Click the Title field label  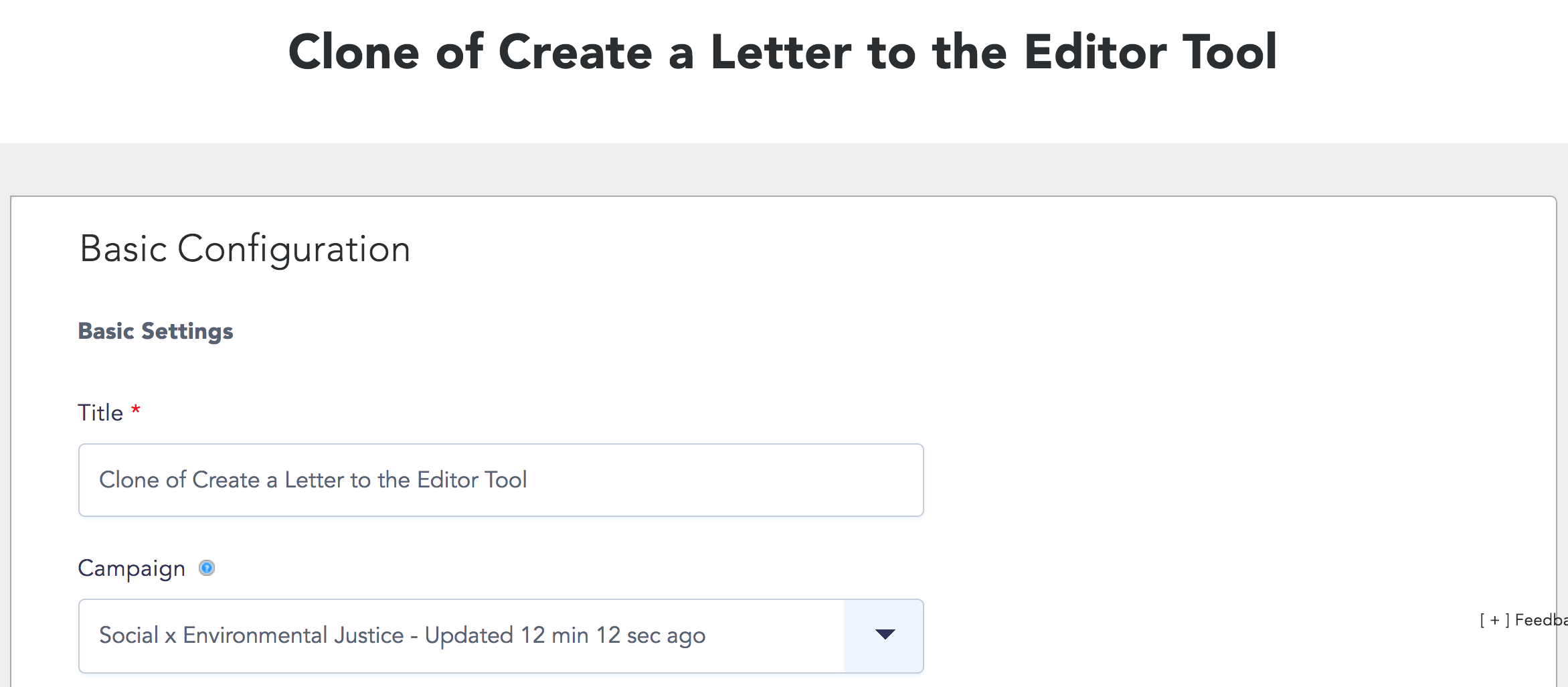click(x=100, y=412)
